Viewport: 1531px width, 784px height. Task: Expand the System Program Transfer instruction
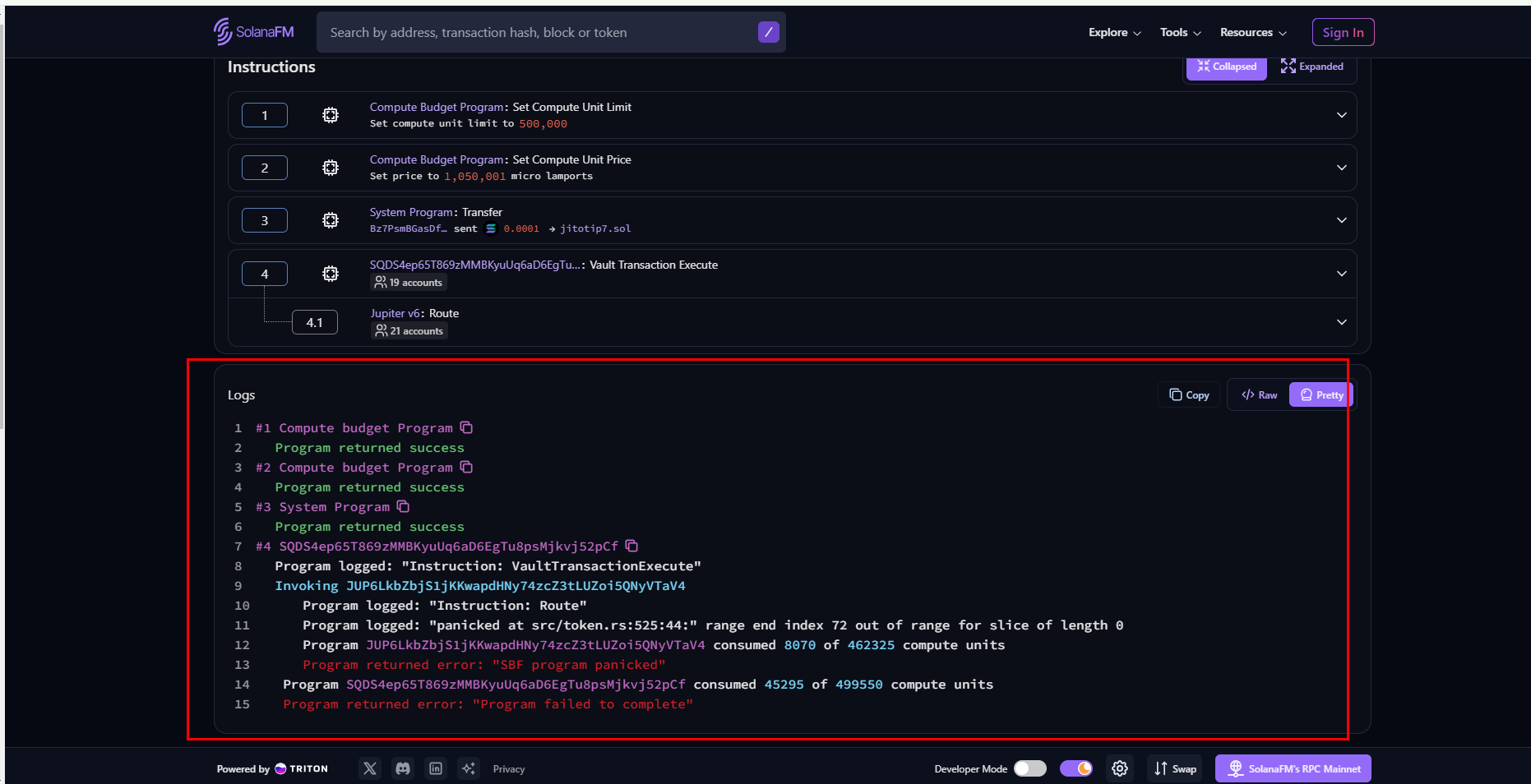coord(1341,220)
